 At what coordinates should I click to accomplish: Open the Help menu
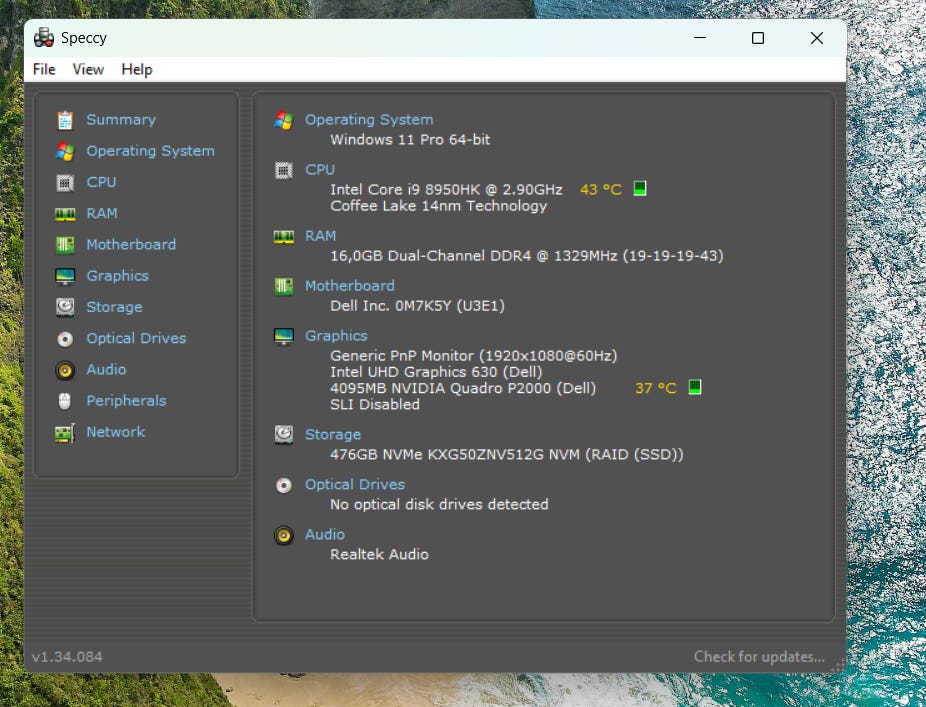tap(137, 70)
